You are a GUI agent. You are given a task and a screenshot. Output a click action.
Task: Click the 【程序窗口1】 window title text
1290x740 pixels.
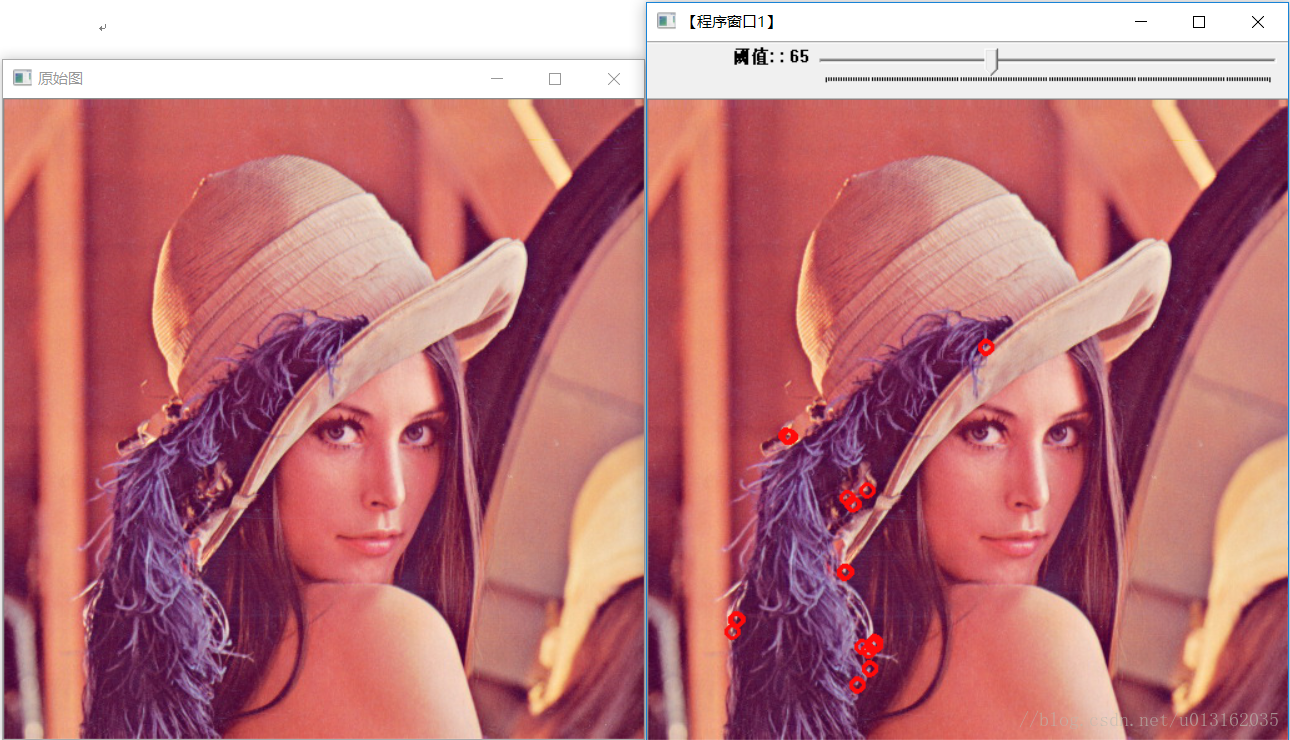tap(731, 21)
